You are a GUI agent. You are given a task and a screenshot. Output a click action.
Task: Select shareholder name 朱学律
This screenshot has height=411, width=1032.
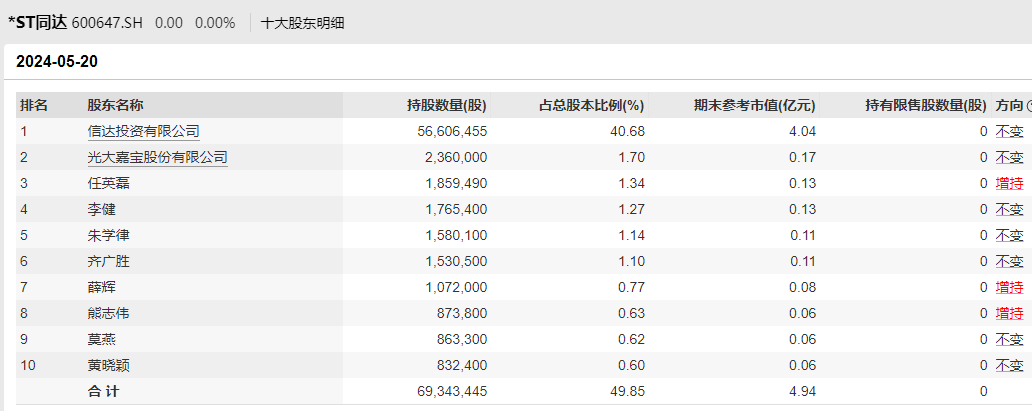[x=108, y=235]
